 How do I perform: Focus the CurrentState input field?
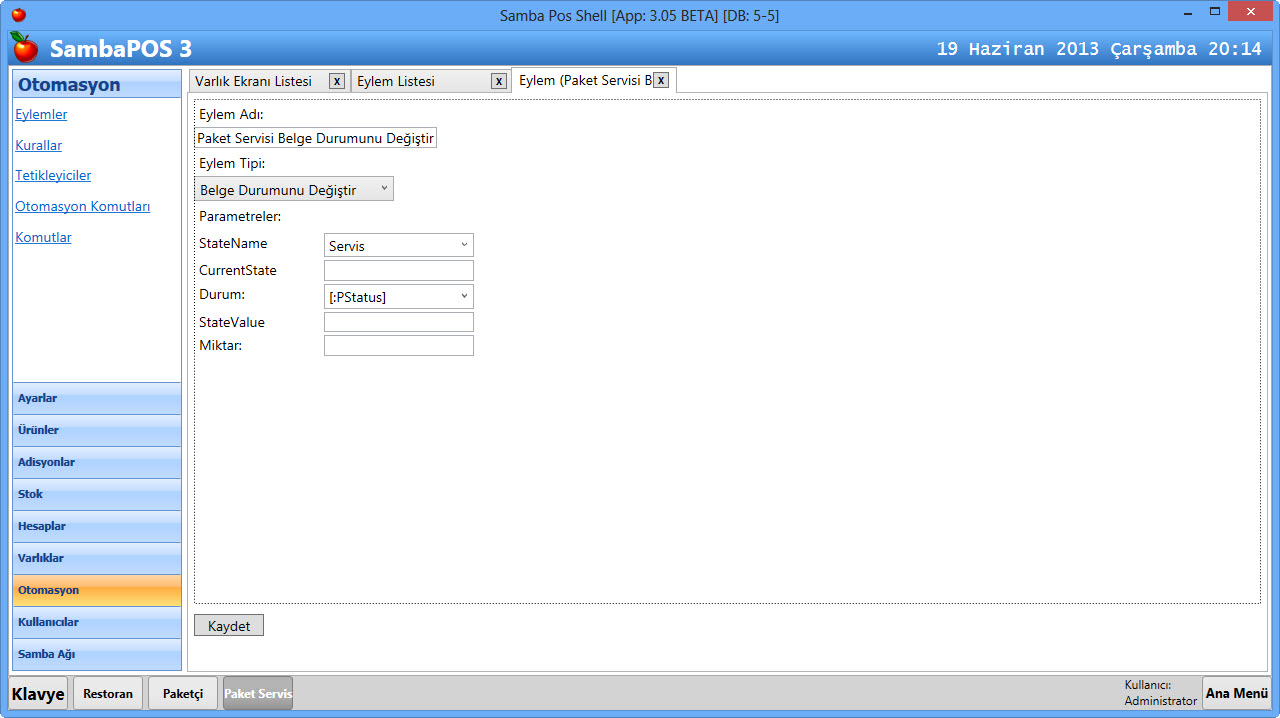[x=398, y=271]
